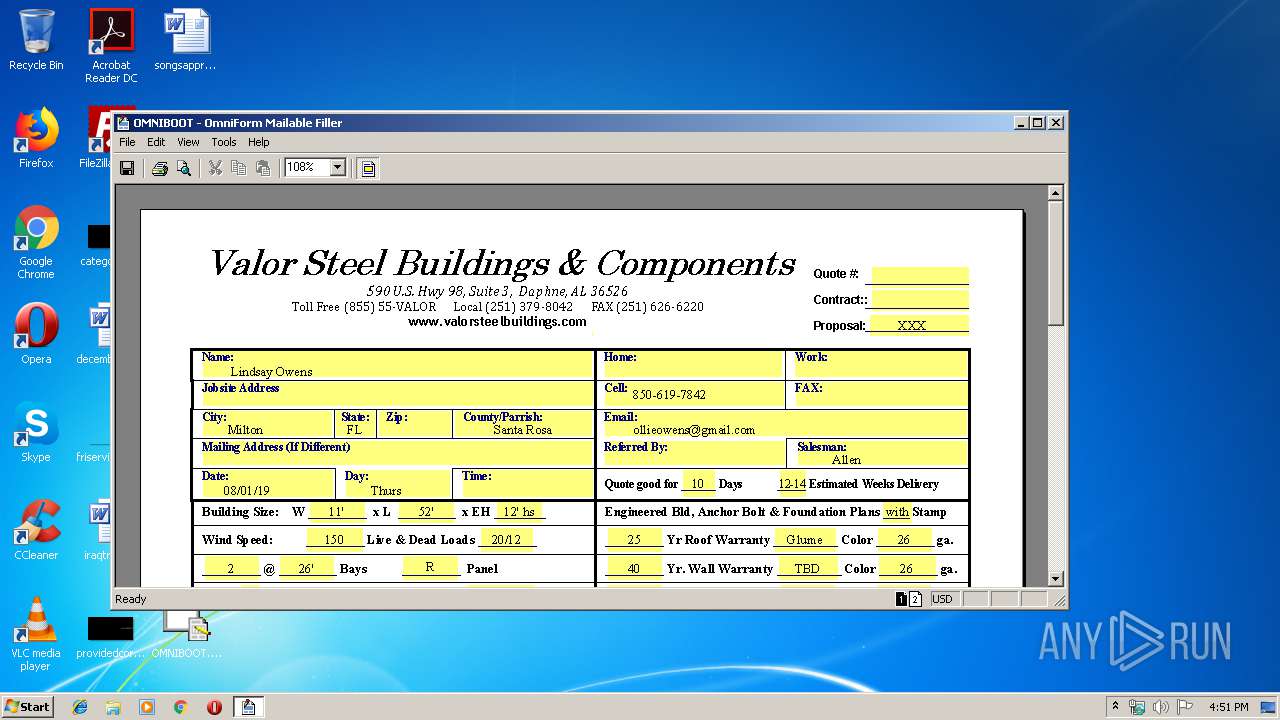Click the Action Center flag tray icon
Screen dimensions: 1280x720
tap(1185, 707)
